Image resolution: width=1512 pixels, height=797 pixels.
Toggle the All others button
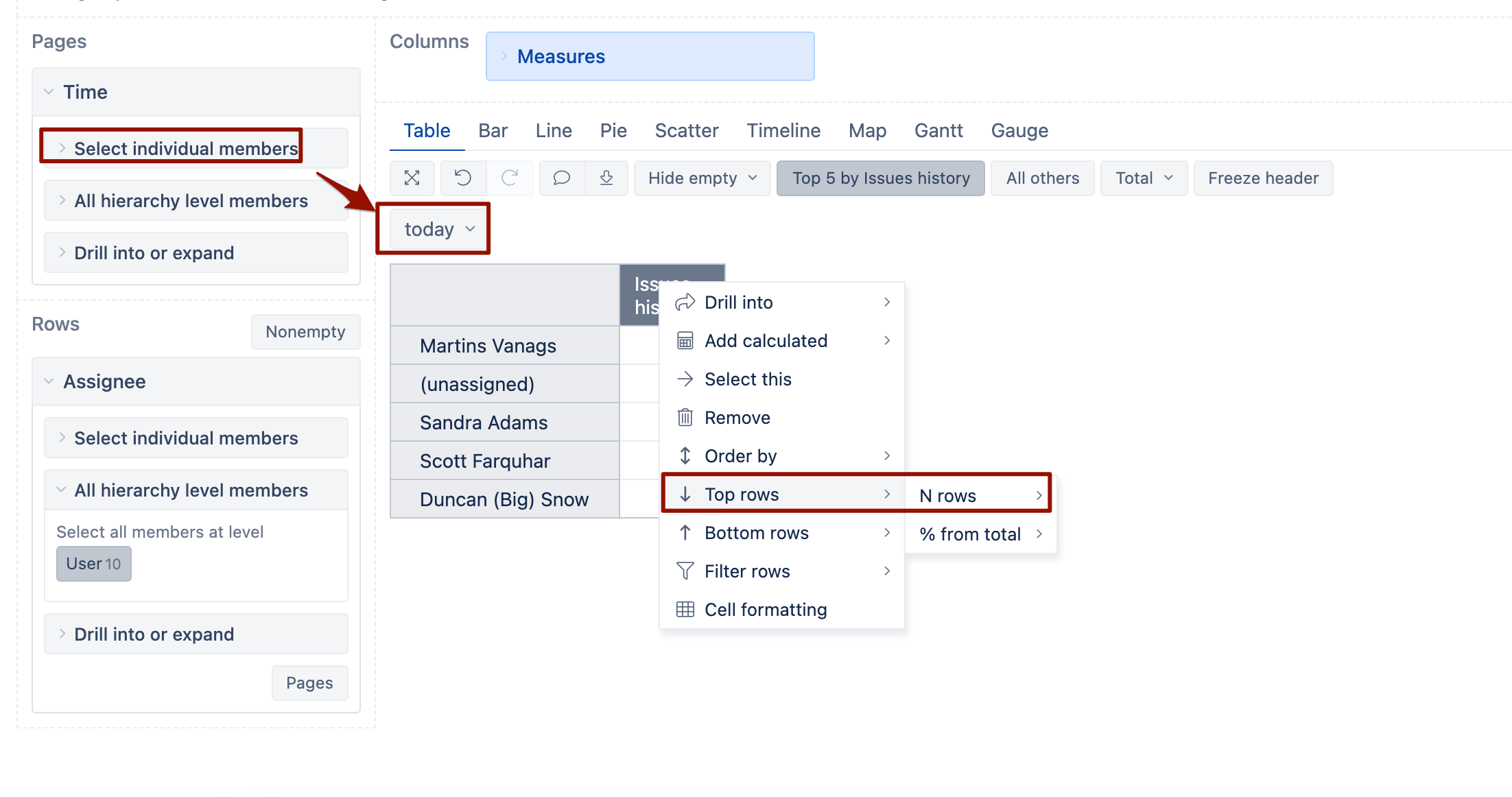click(x=1042, y=178)
